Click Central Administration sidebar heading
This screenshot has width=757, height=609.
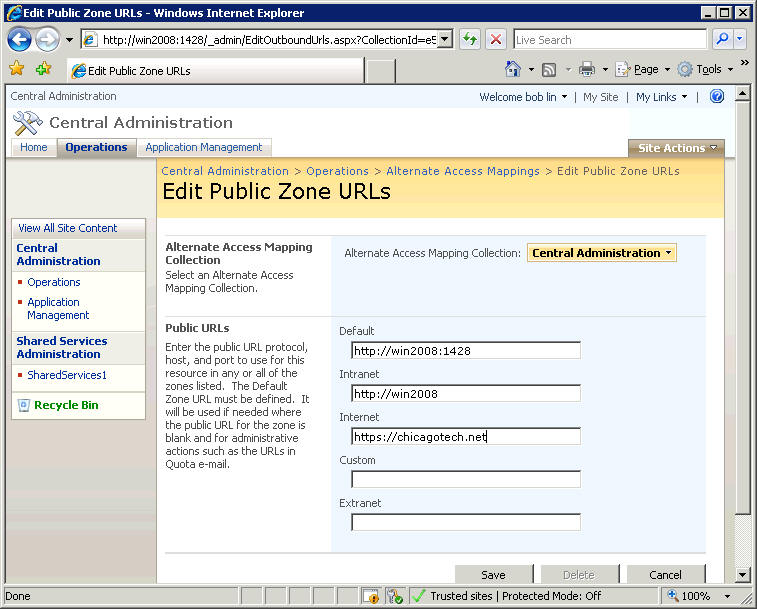point(58,255)
